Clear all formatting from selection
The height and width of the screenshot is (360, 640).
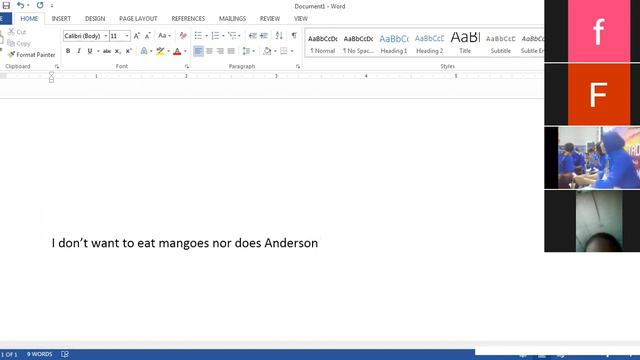183,36
